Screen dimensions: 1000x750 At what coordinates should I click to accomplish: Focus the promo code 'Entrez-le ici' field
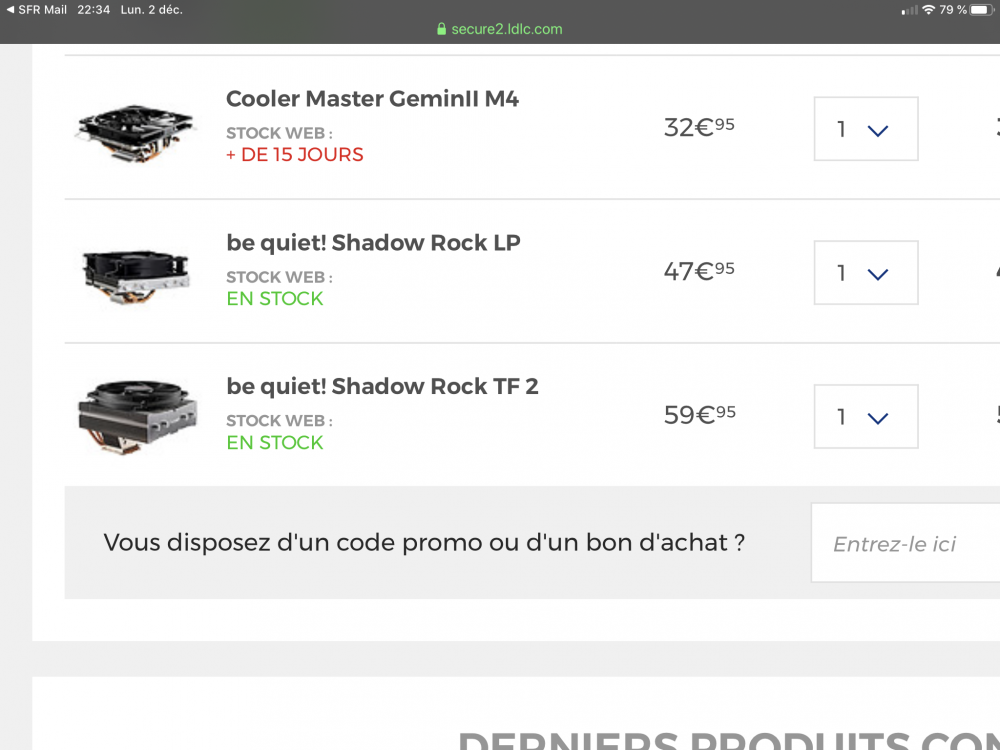905,544
